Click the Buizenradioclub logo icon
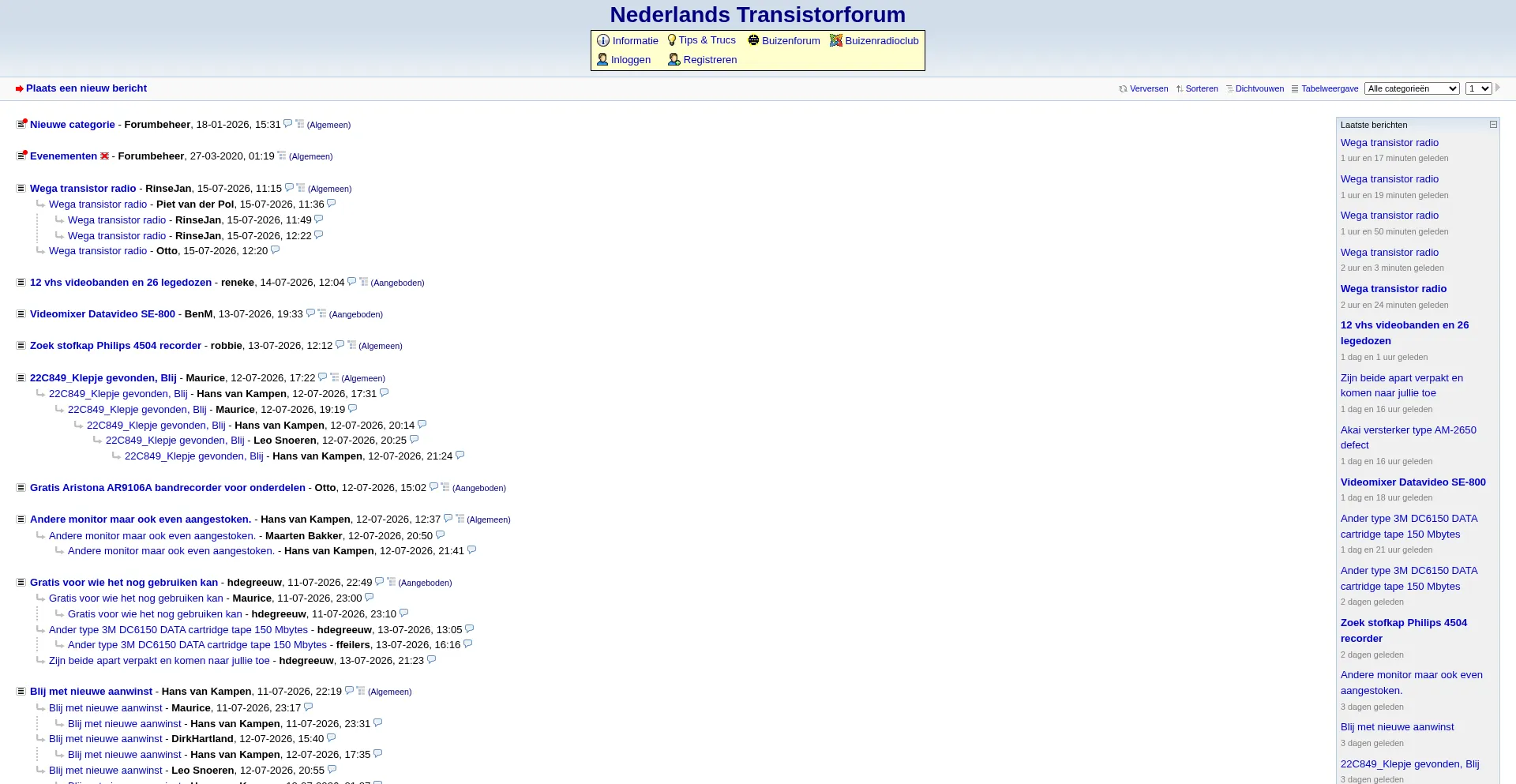The height and width of the screenshot is (784, 1516). (836, 40)
